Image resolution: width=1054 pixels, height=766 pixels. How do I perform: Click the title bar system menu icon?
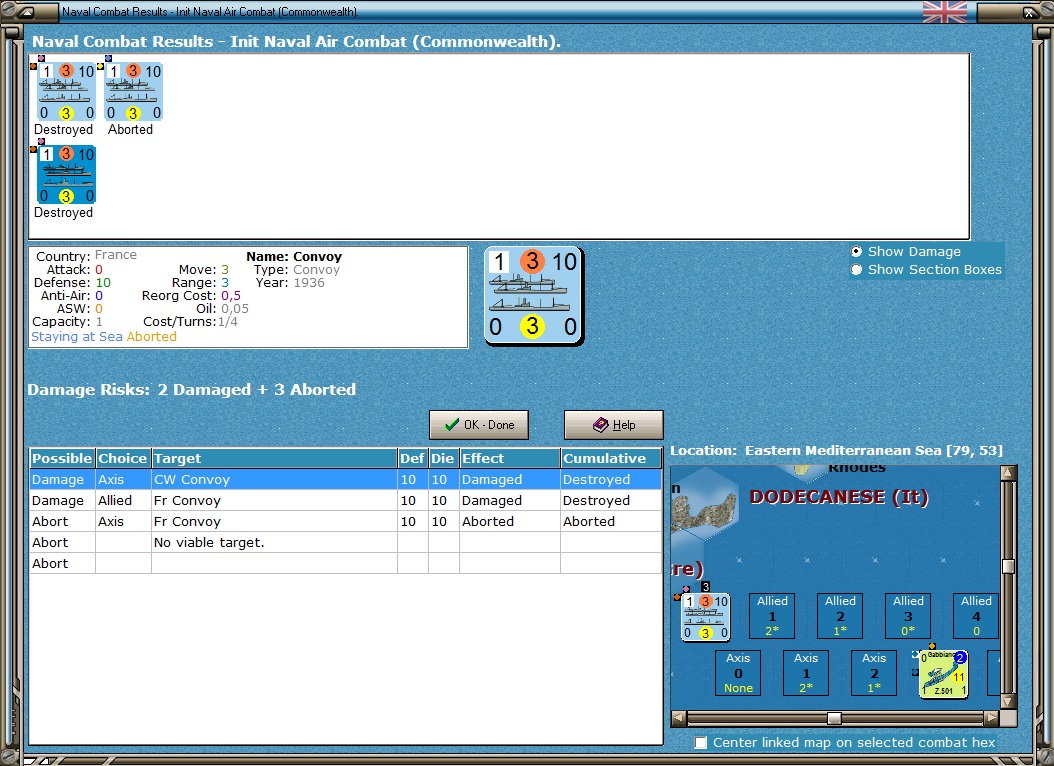[x=25, y=11]
